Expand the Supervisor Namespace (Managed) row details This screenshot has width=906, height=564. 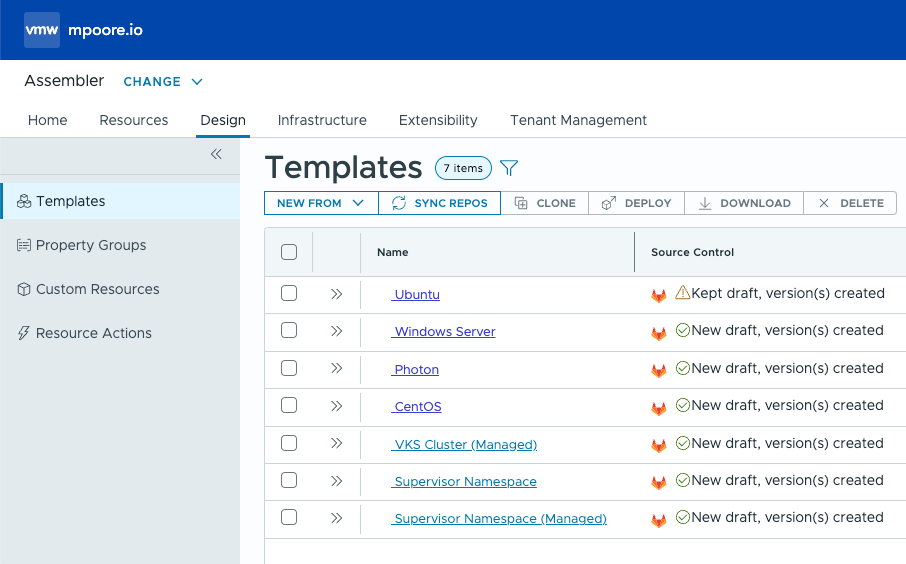tap(337, 518)
